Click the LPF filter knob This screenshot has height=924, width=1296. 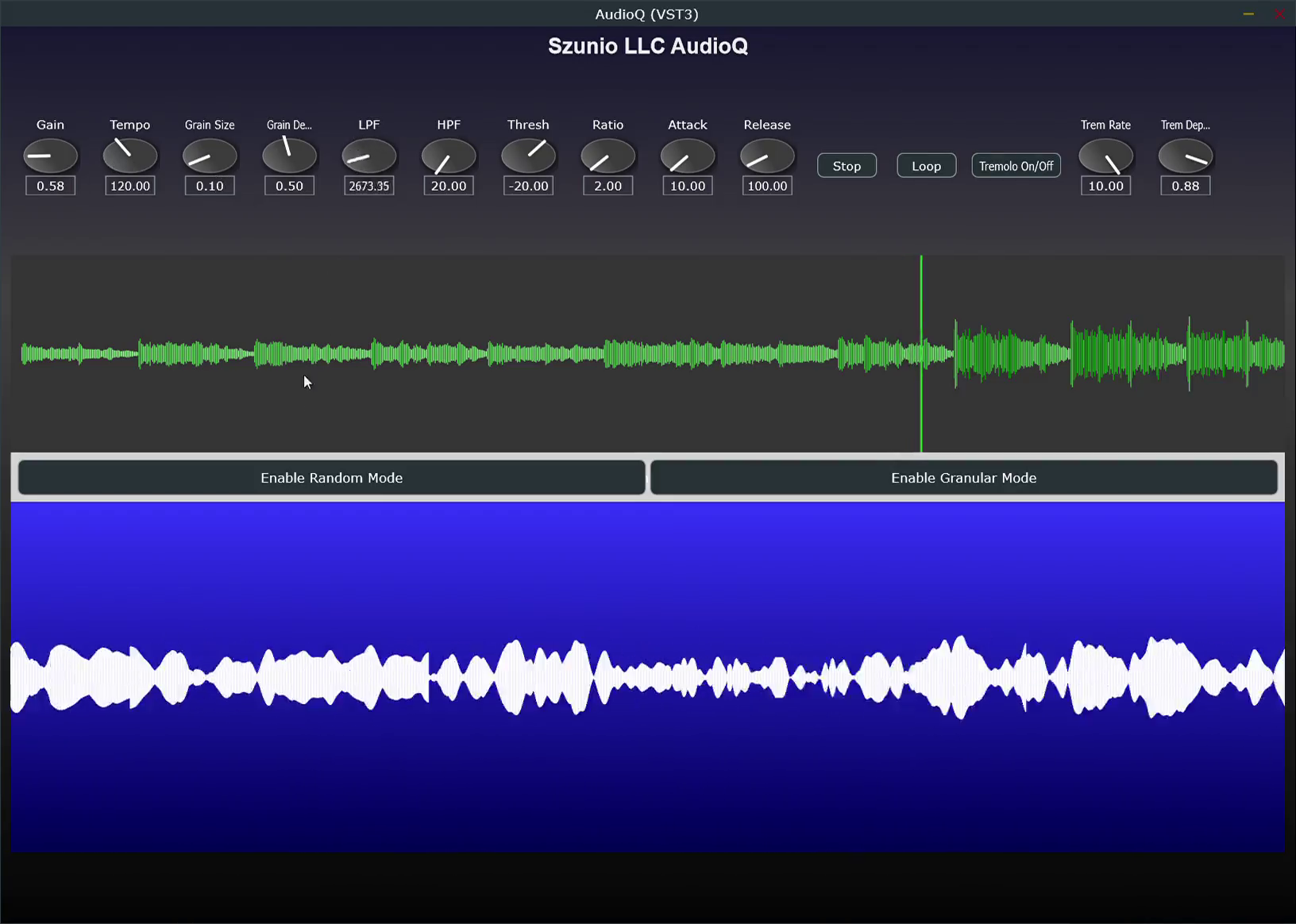point(369,156)
